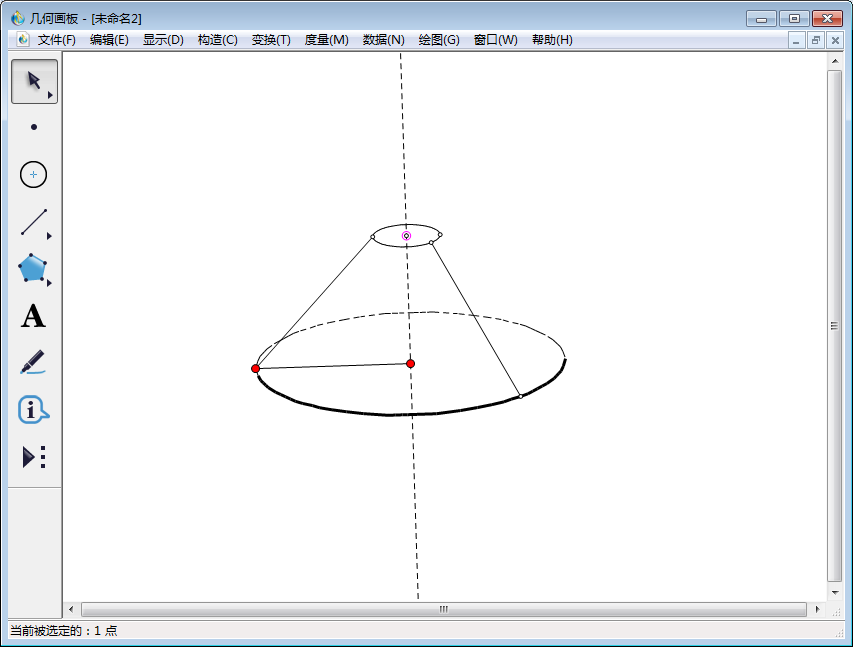Click the Information tool
Viewport: 853px width, 647px height.
(33, 409)
